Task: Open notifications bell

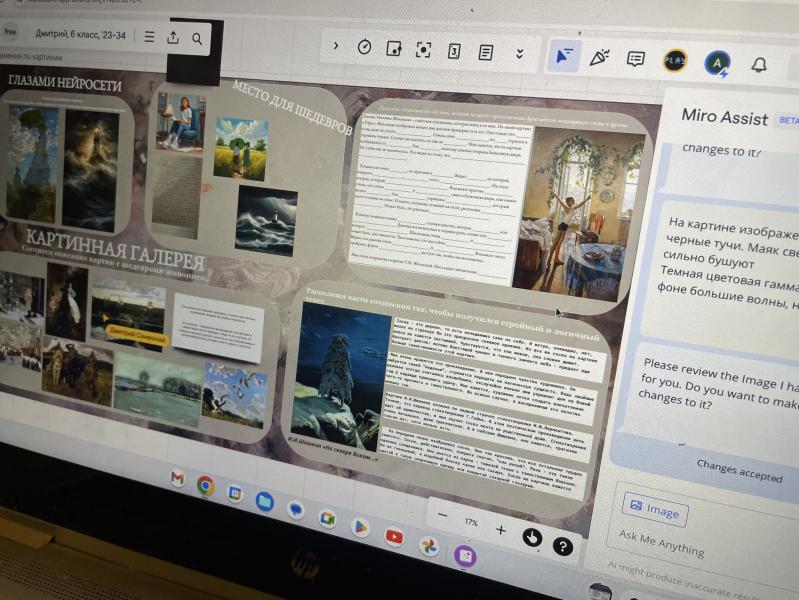Action: click(x=759, y=65)
